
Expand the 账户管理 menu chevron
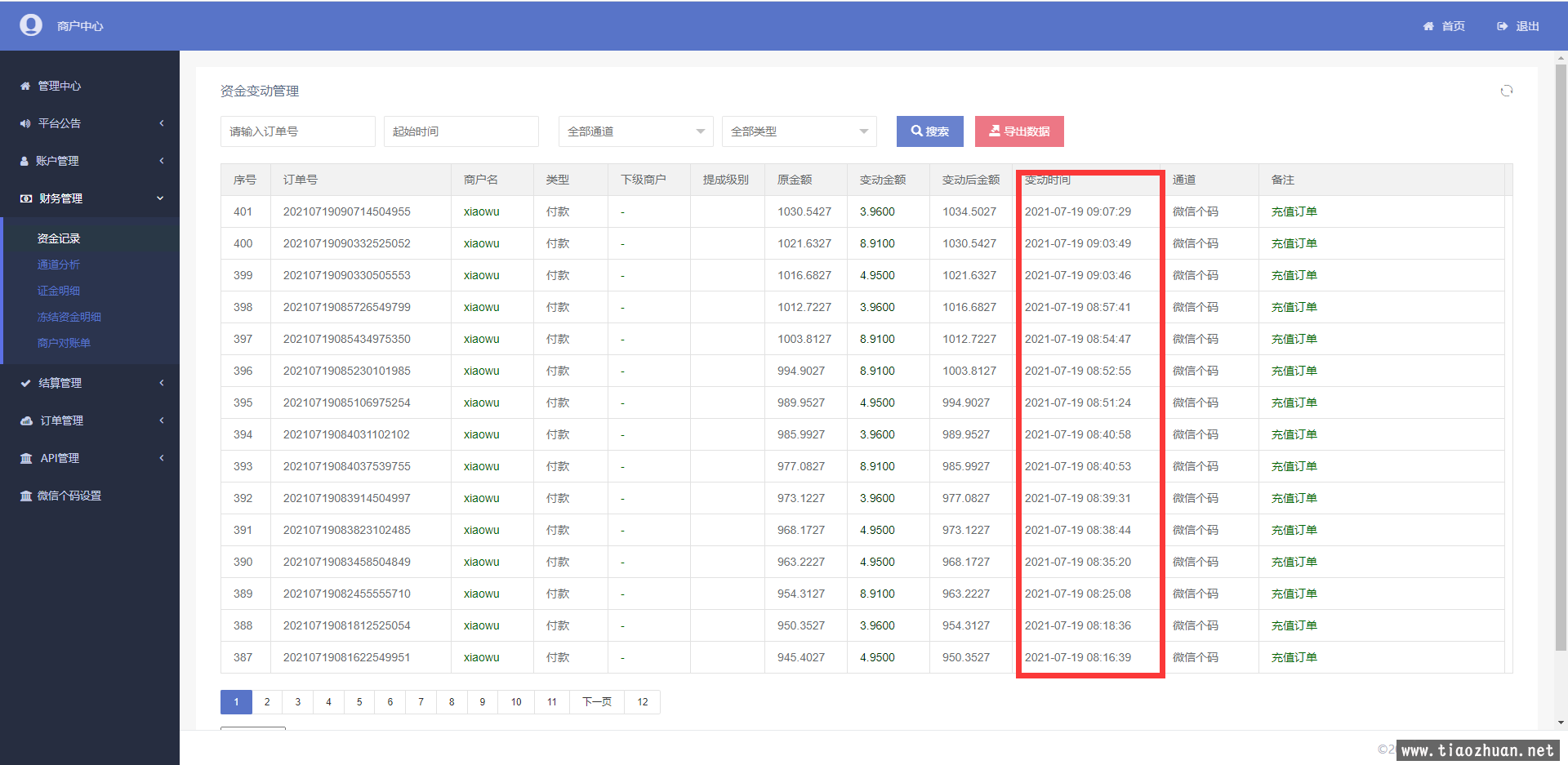coord(162,161)
